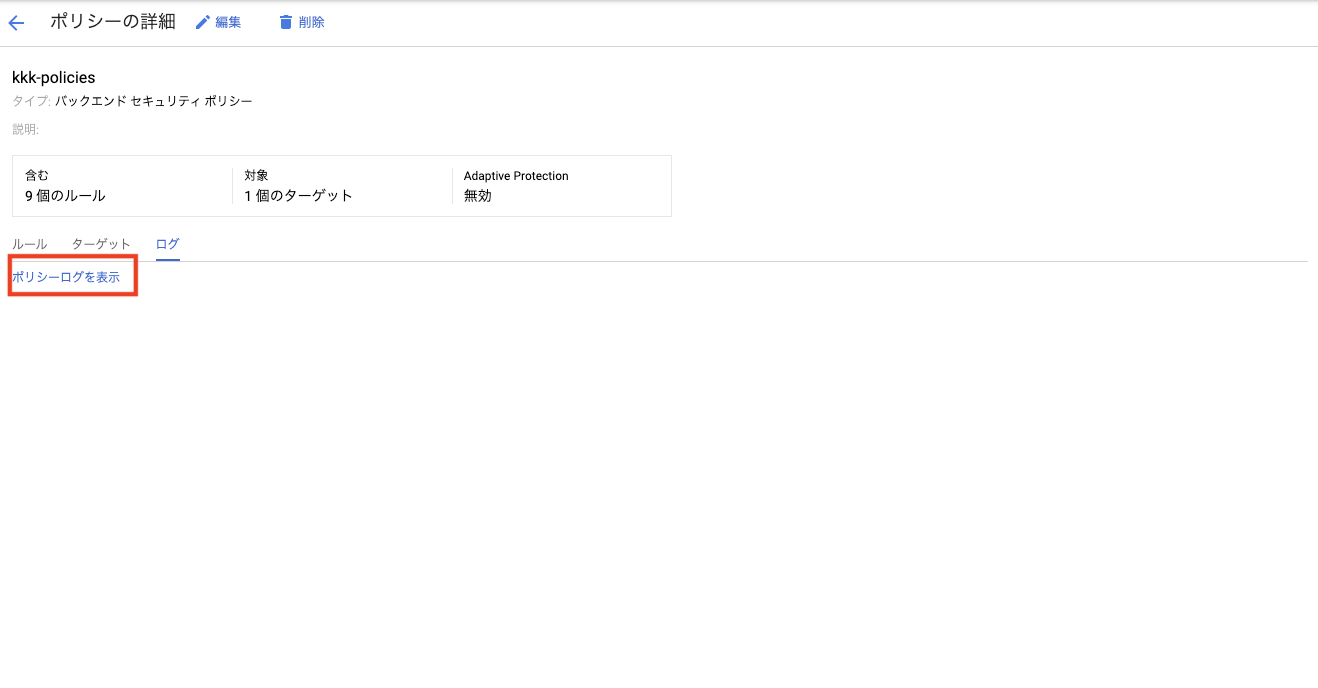Click the 無効 status under Adaptive Protection
The width and height of the screenshot is (1318, 688).
(x=478, y=196)
